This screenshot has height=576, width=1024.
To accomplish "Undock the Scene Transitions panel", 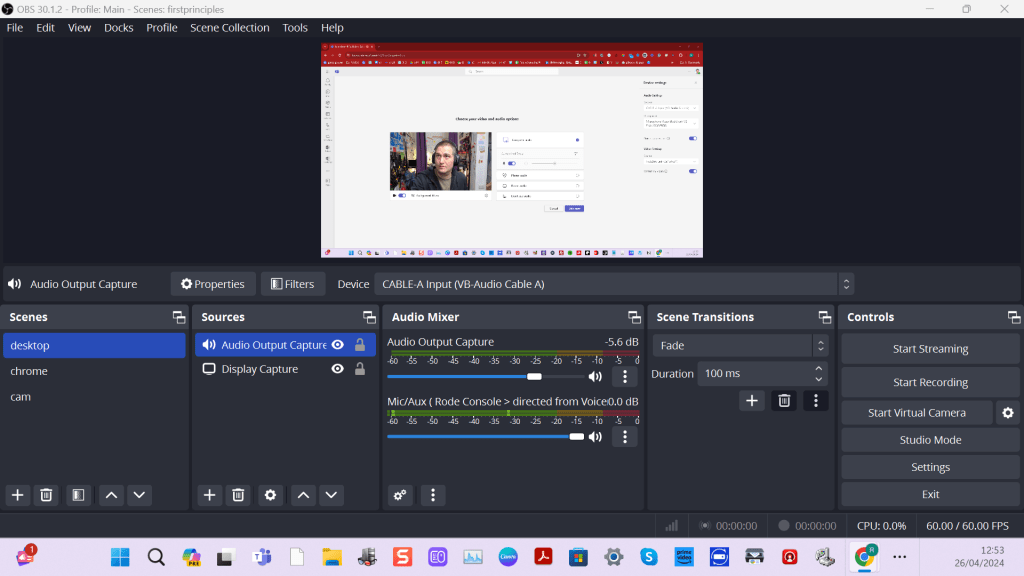I will click(825, 317).
